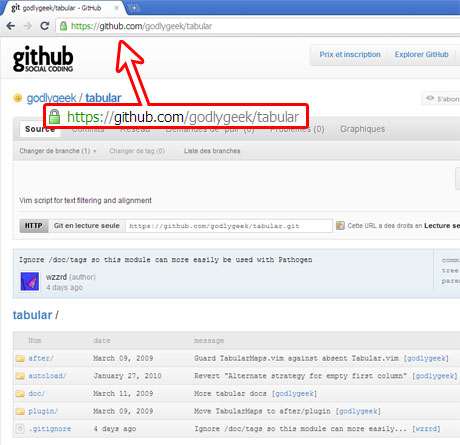
Task: Select Git en lecture seule button
Action: [x=87, y=226]
